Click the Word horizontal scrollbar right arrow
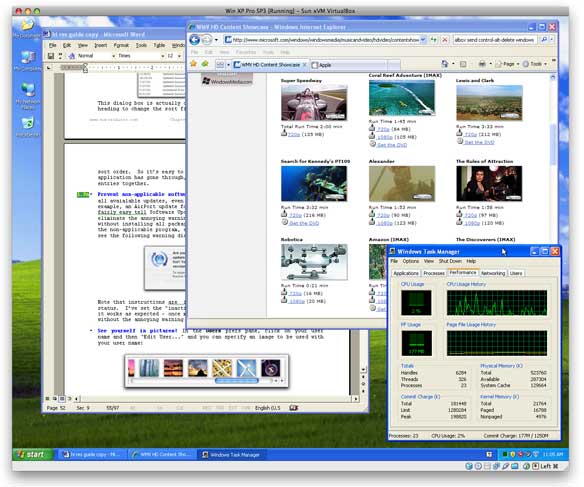 point(356,399)
